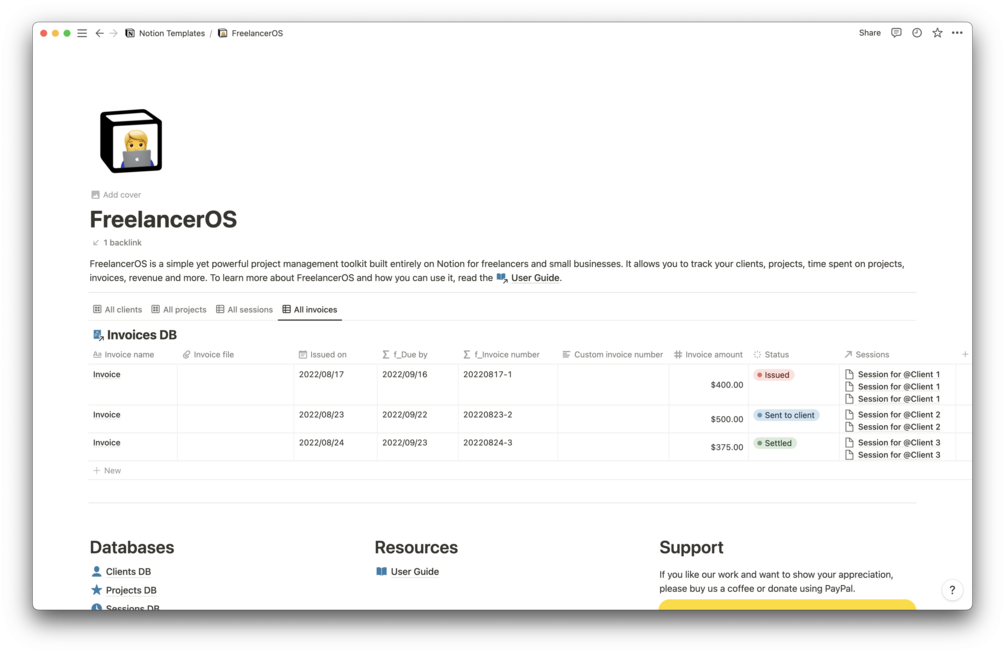Click FreelancerOS breadcrumb
Screen dimensions: 1005x653
click(x=251, y=33)
